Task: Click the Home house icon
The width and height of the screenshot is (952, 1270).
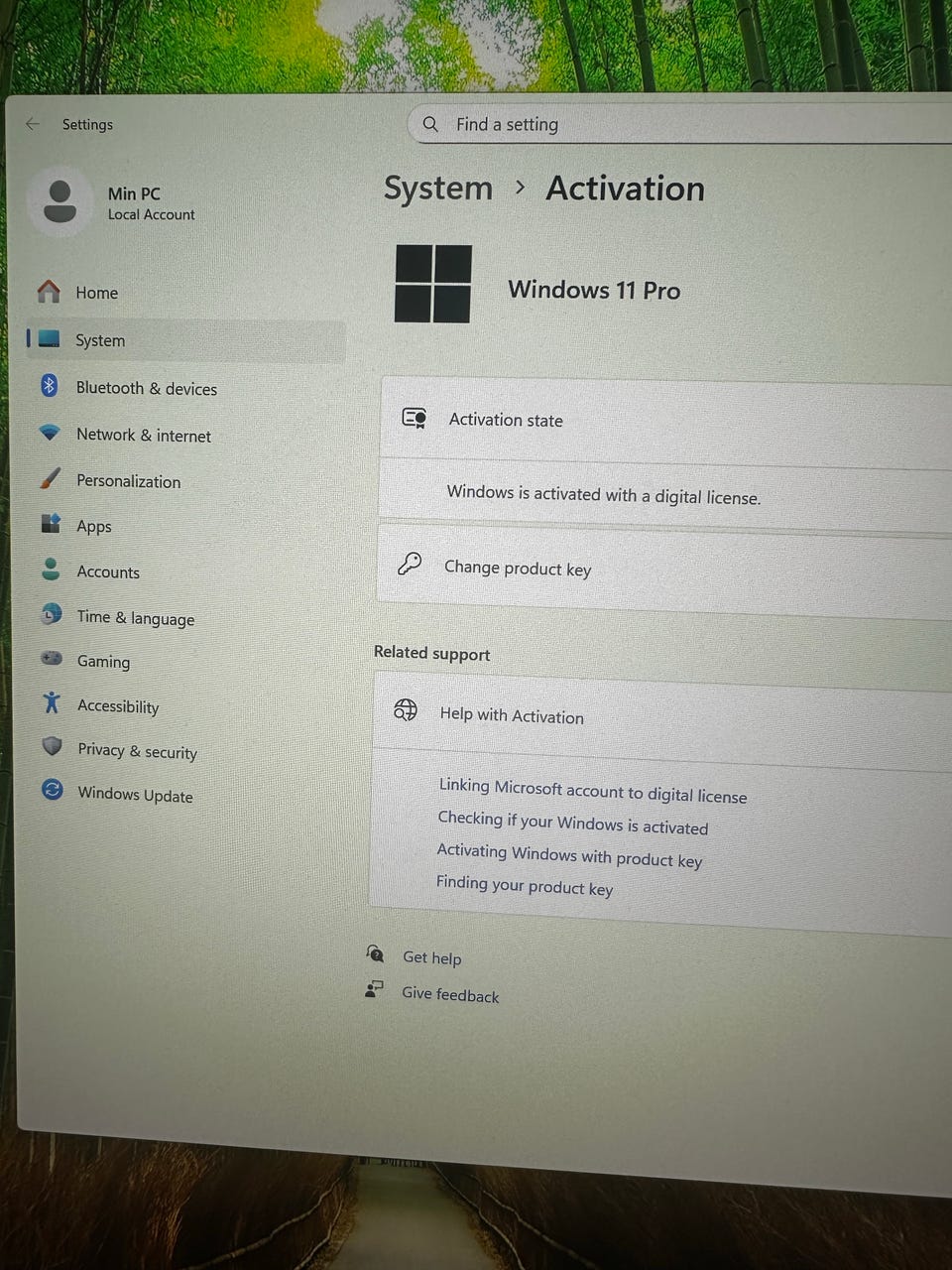Action: (49, 291)
